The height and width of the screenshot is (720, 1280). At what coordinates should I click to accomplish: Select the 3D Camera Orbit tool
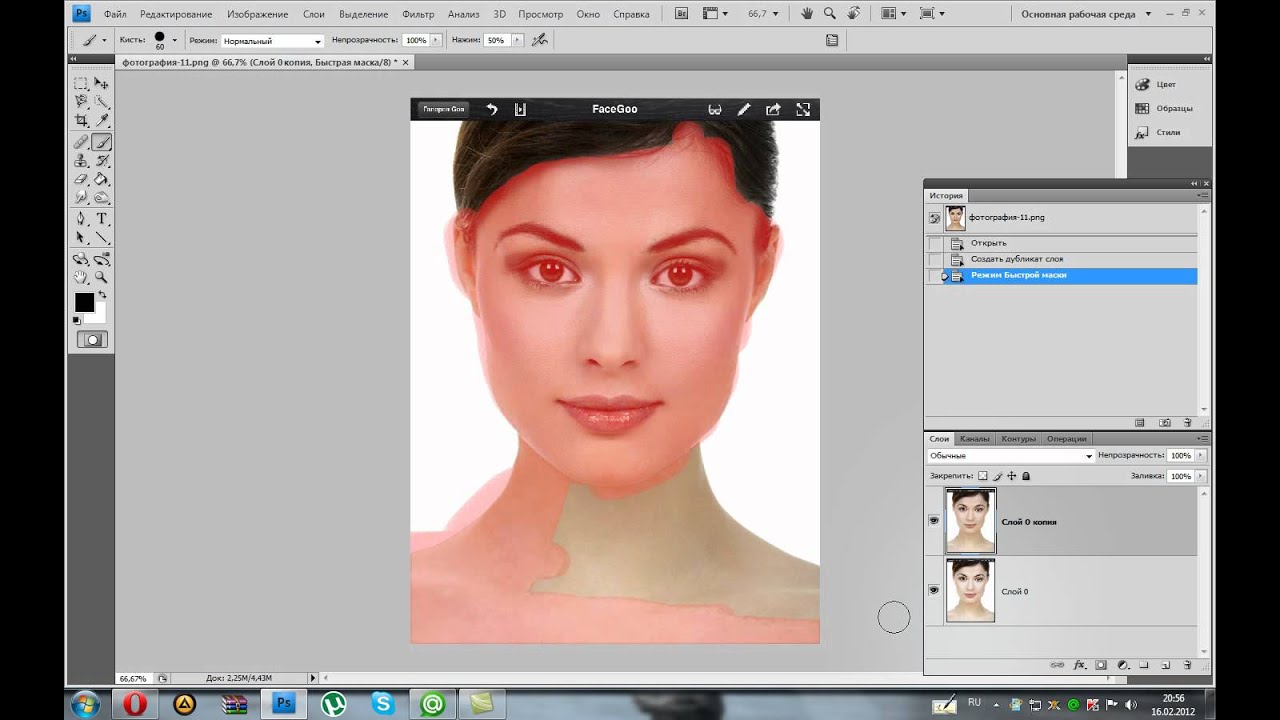(x=101, y=259)
